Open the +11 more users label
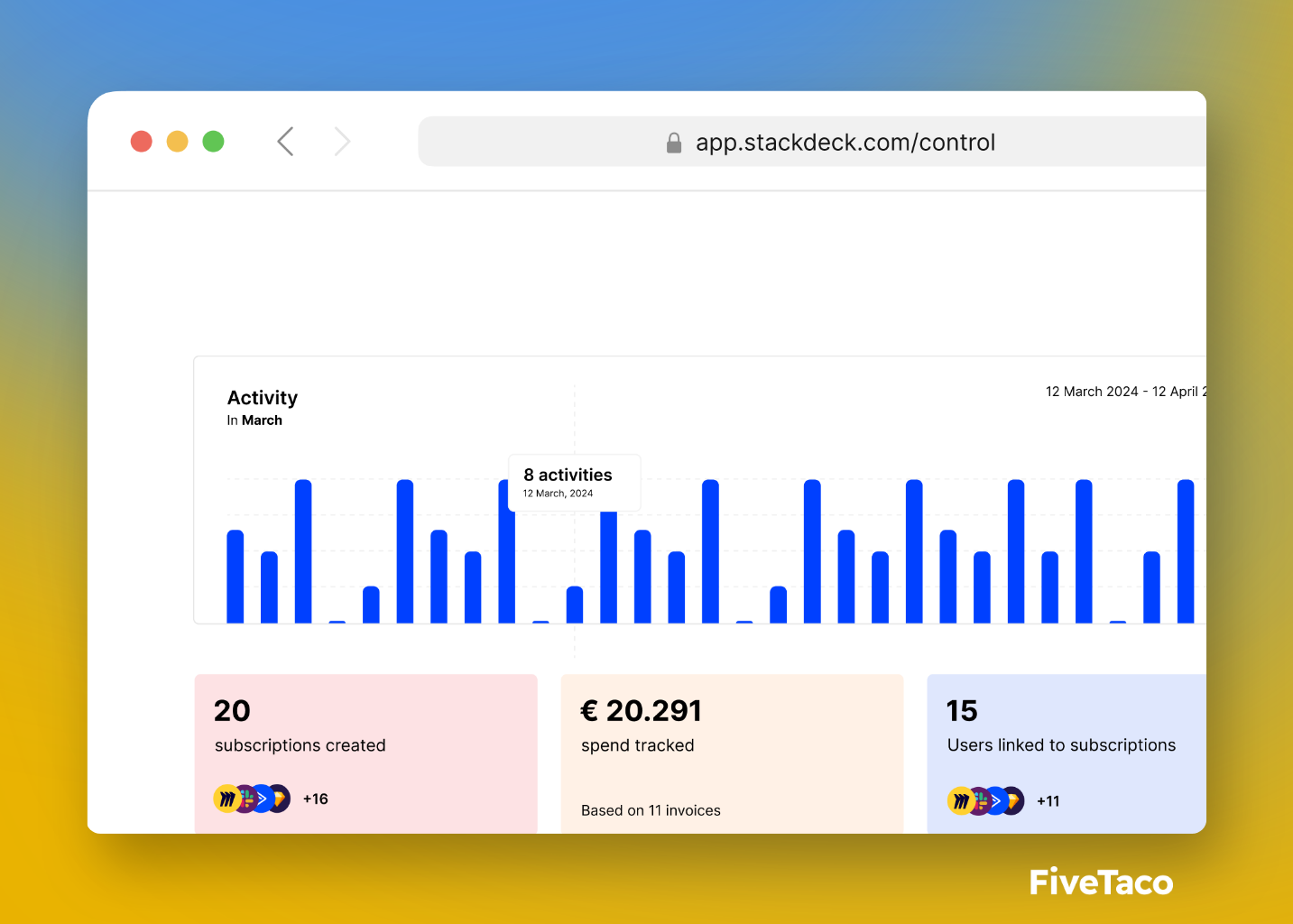This screenshot has height=924, width=1293. coord(1048,800)
